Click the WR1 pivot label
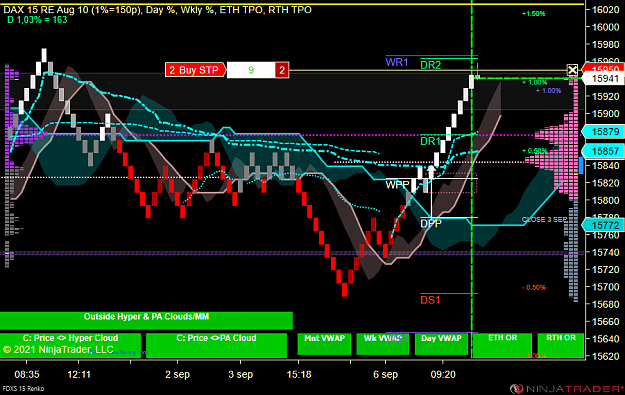The height and width of the screenshot is (395, 625). 397,62
